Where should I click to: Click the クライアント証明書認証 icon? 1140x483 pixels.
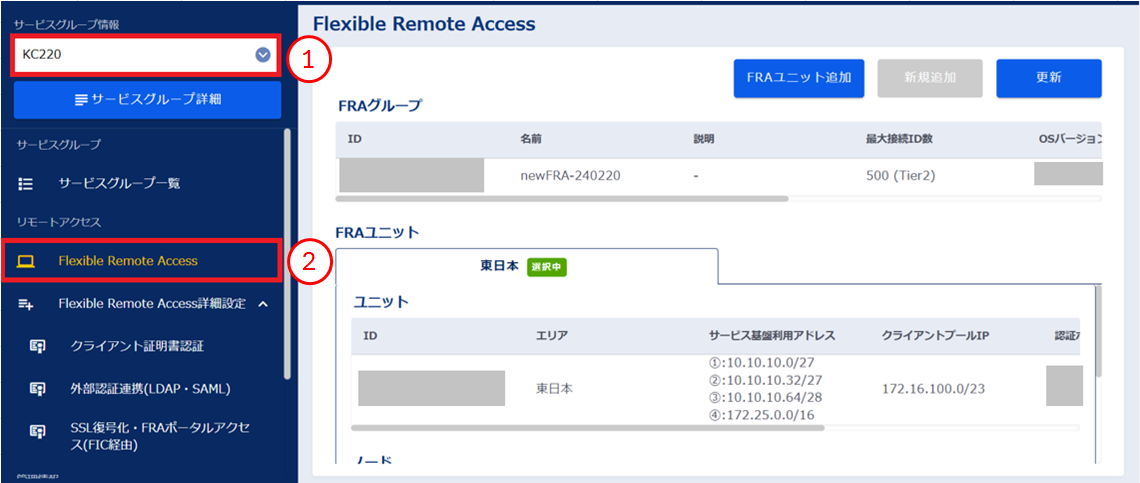click(38, 346)
